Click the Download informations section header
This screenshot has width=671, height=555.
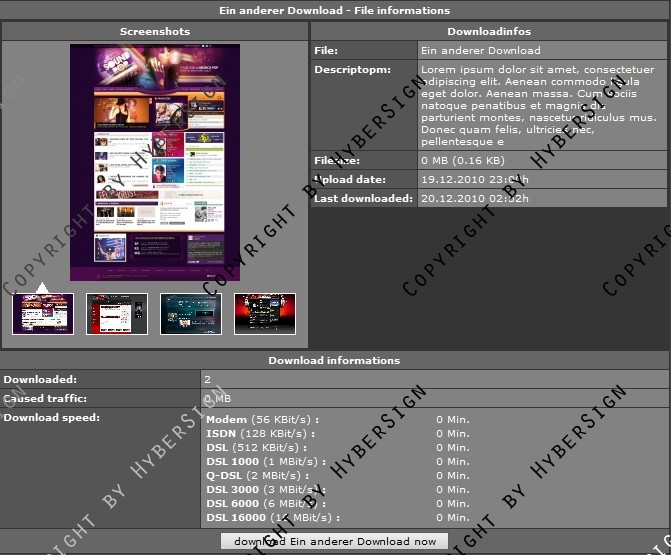tap(334, 360)
